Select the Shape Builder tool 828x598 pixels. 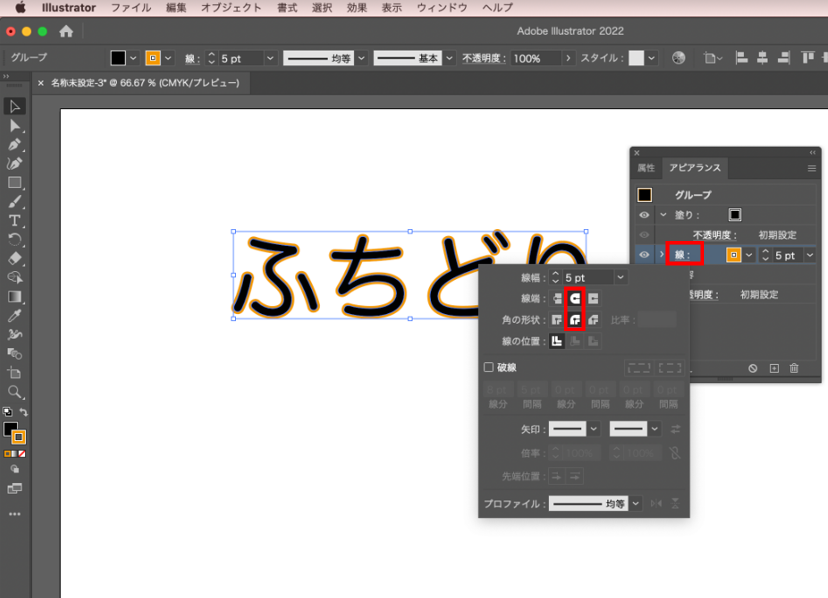point(14,278)
